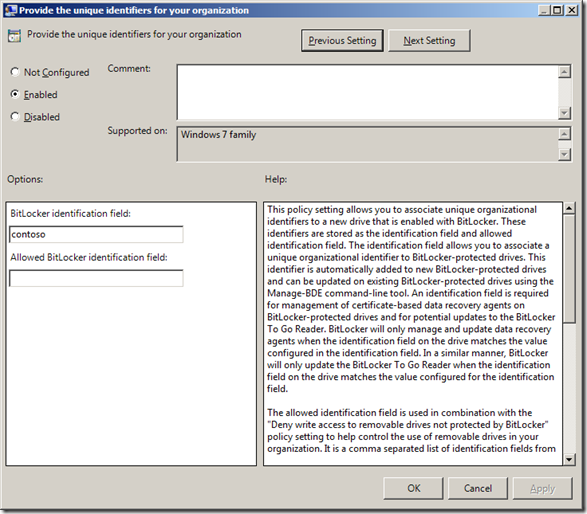Go to Next Setting

tap(429, 40)
